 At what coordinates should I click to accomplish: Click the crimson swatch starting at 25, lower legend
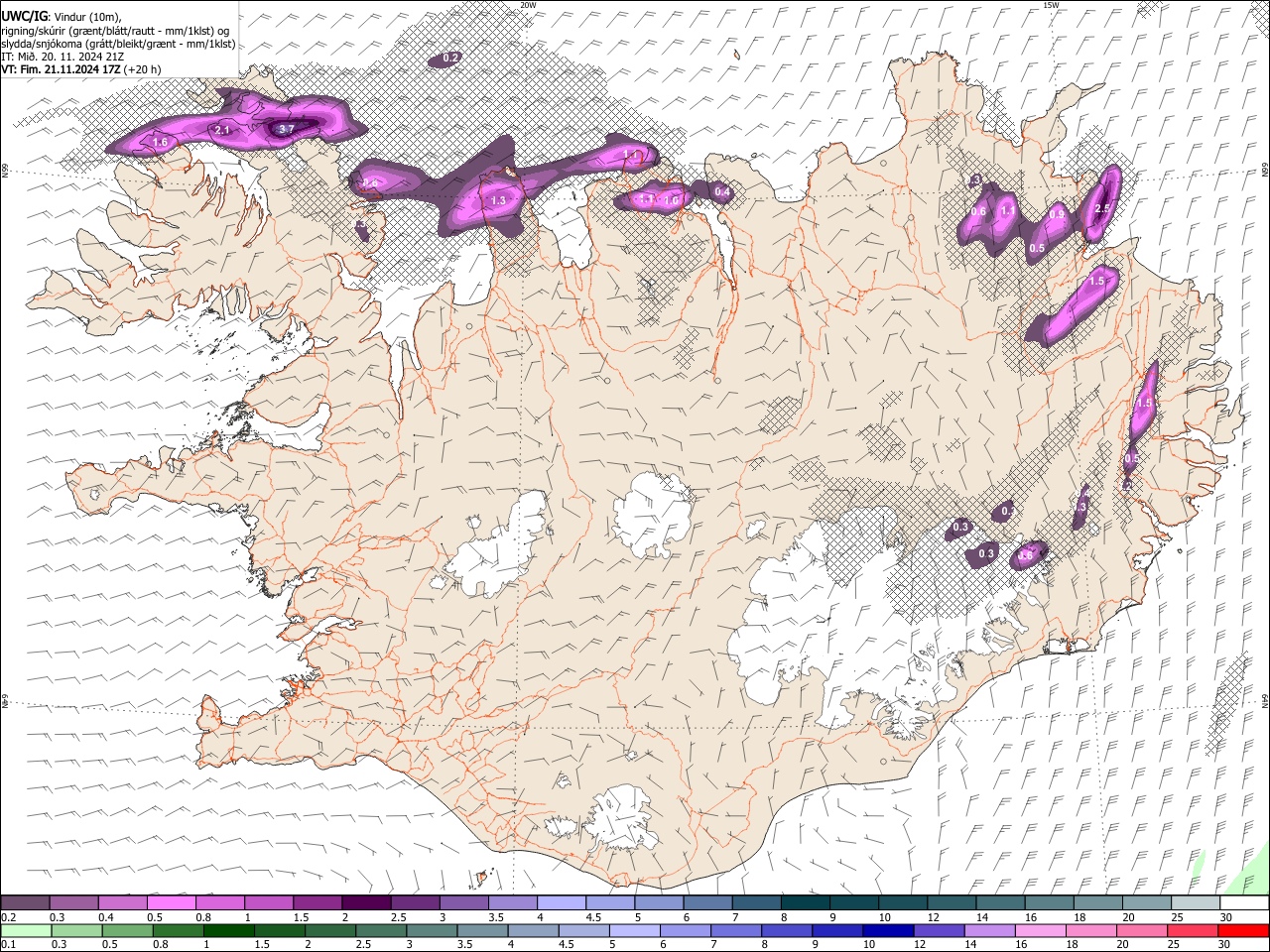(1191, 930)
